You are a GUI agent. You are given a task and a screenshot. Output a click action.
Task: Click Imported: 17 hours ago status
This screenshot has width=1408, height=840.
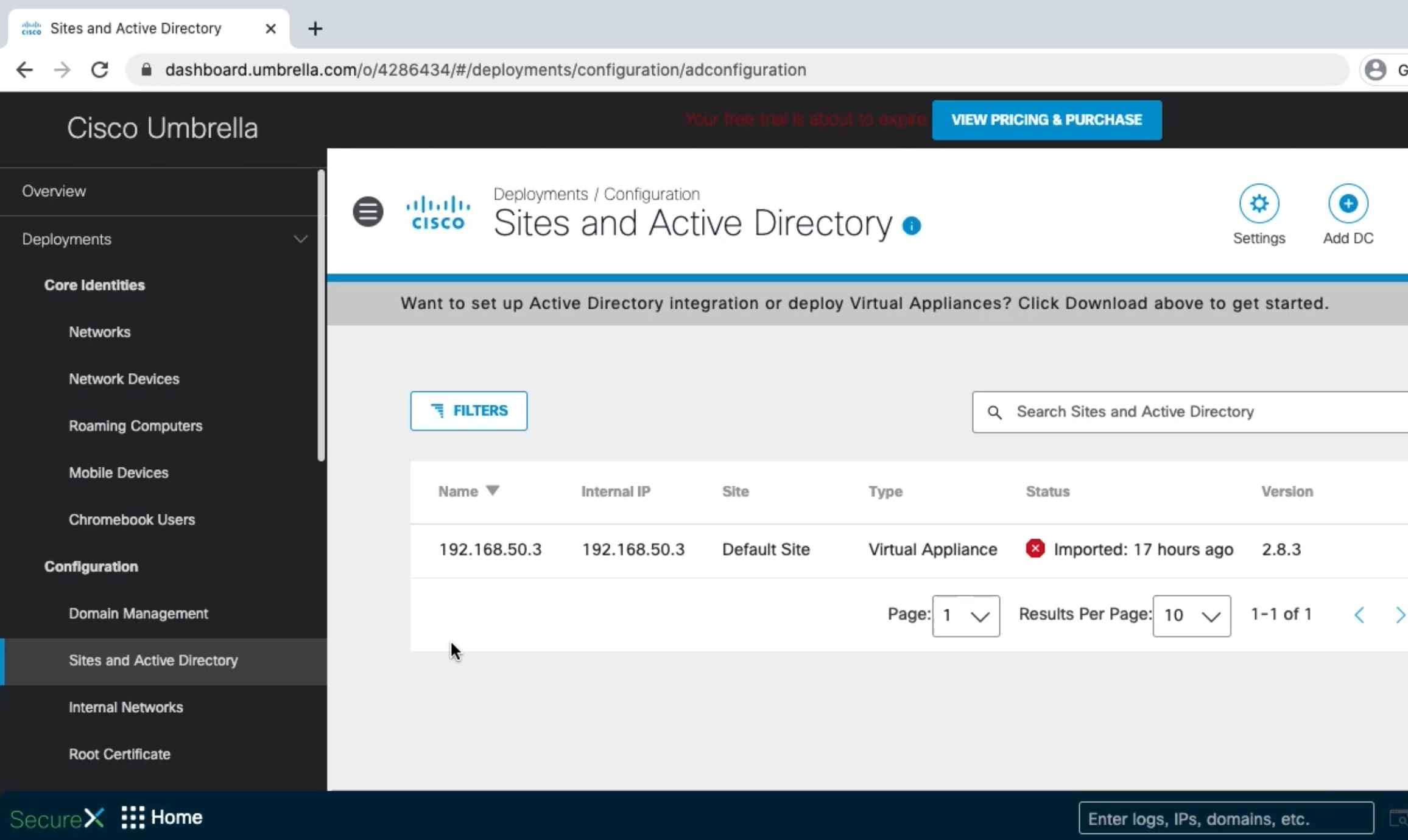coord(1143,549)
